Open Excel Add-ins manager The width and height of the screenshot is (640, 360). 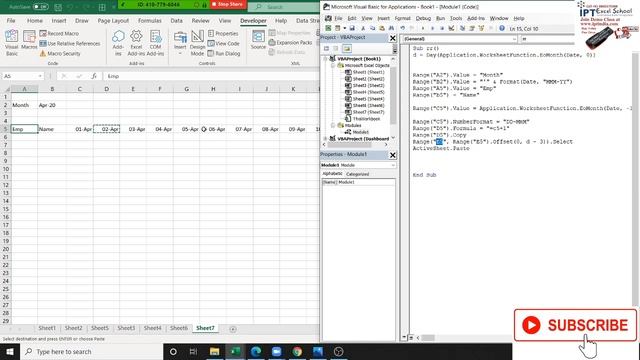(136, 42)
